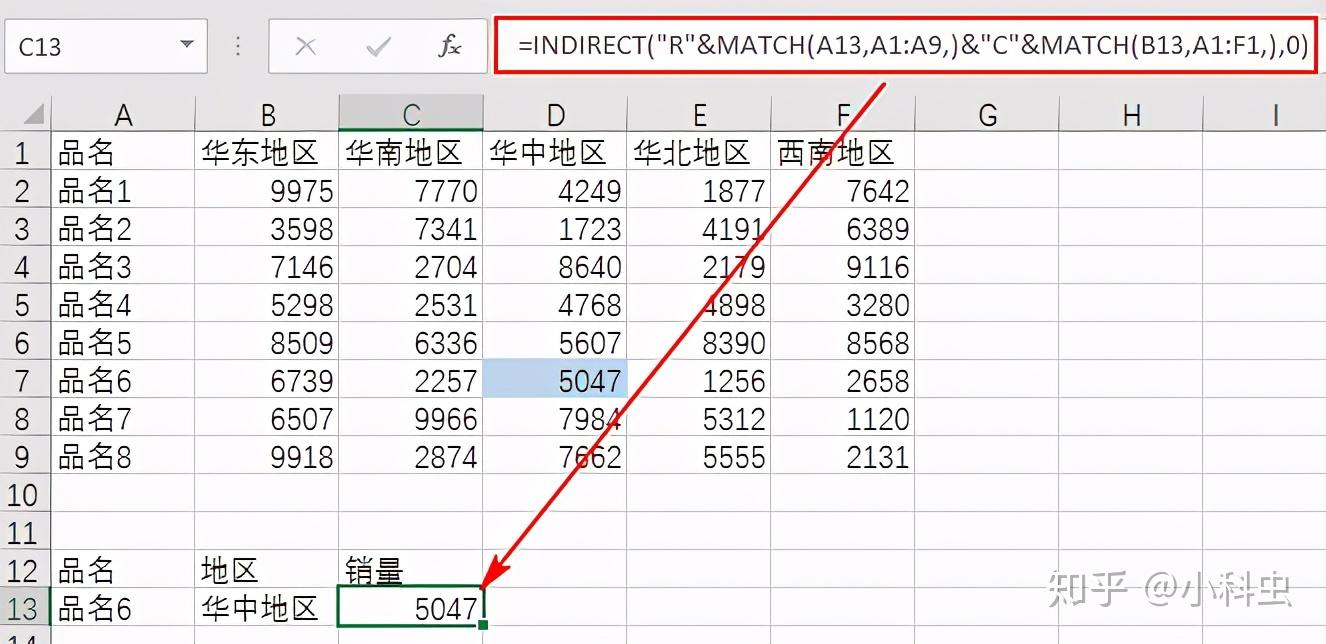1326x644 pixels.
Task: Click the 西南地区 header cell
Action: pos(843,152)
